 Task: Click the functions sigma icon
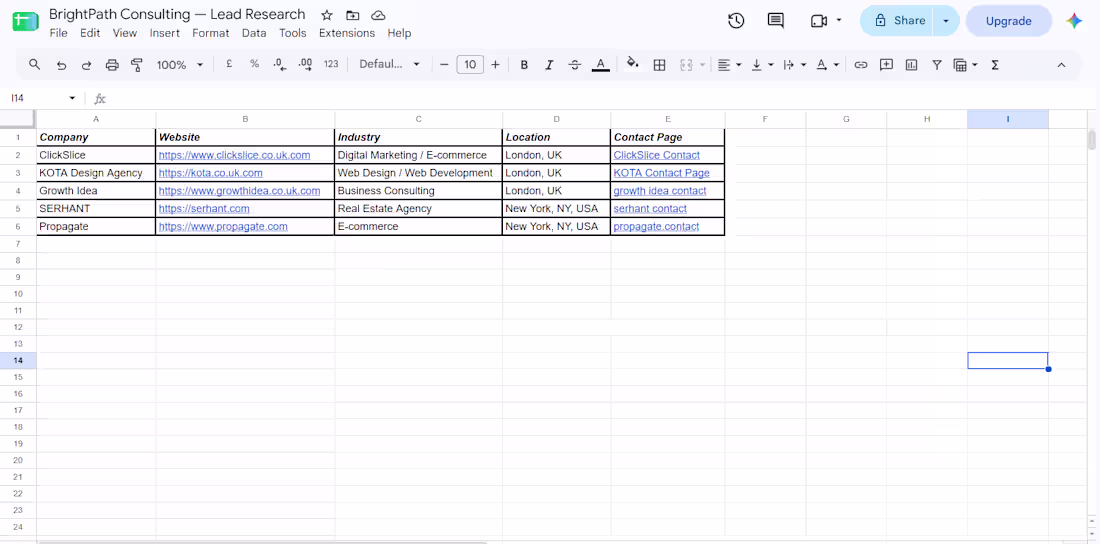(995, 65)
